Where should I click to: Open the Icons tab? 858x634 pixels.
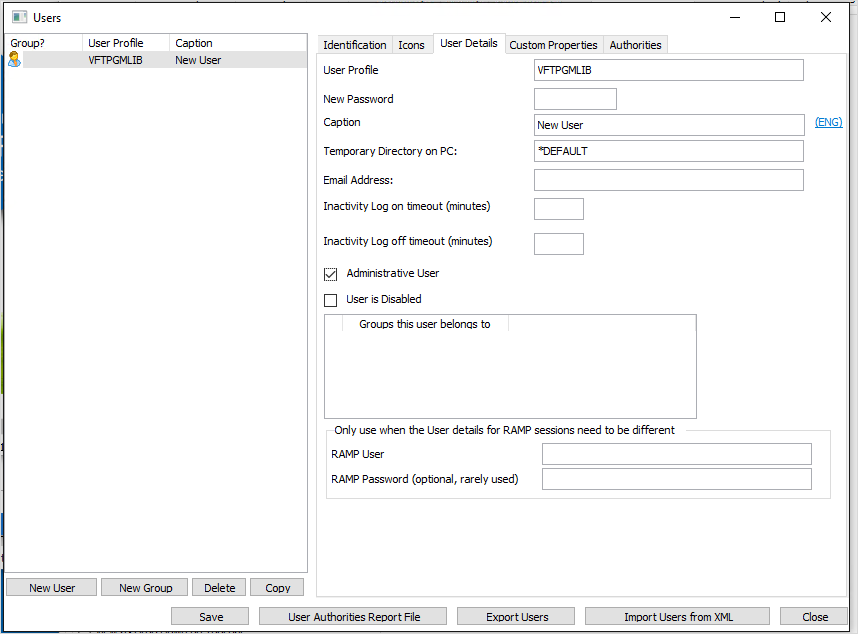tap(411, 45)
